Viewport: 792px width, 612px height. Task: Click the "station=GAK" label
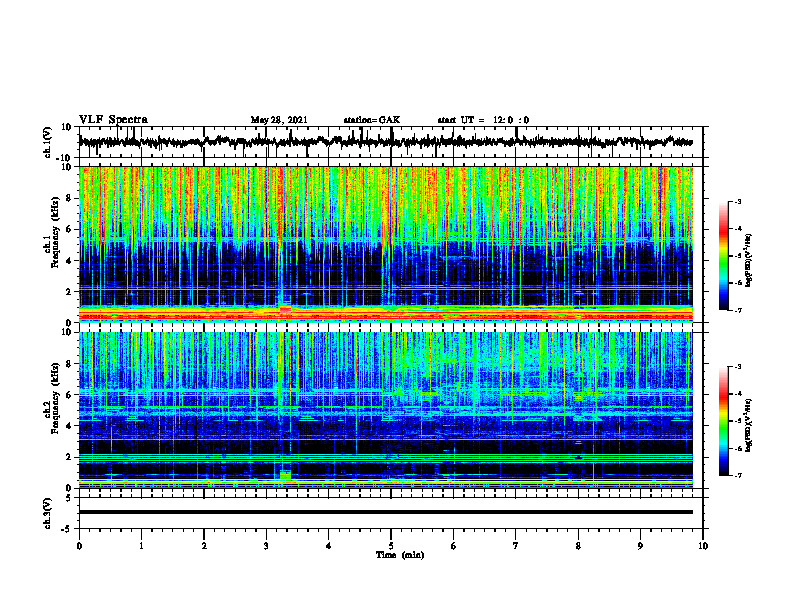tap(372, 120)
